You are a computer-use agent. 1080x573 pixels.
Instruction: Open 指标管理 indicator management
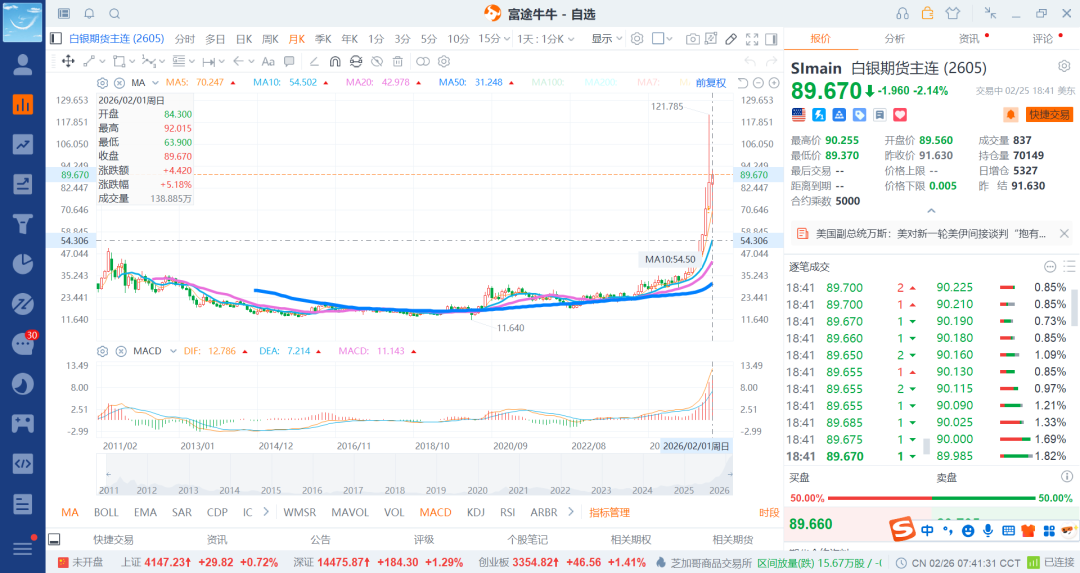point(610,512)
